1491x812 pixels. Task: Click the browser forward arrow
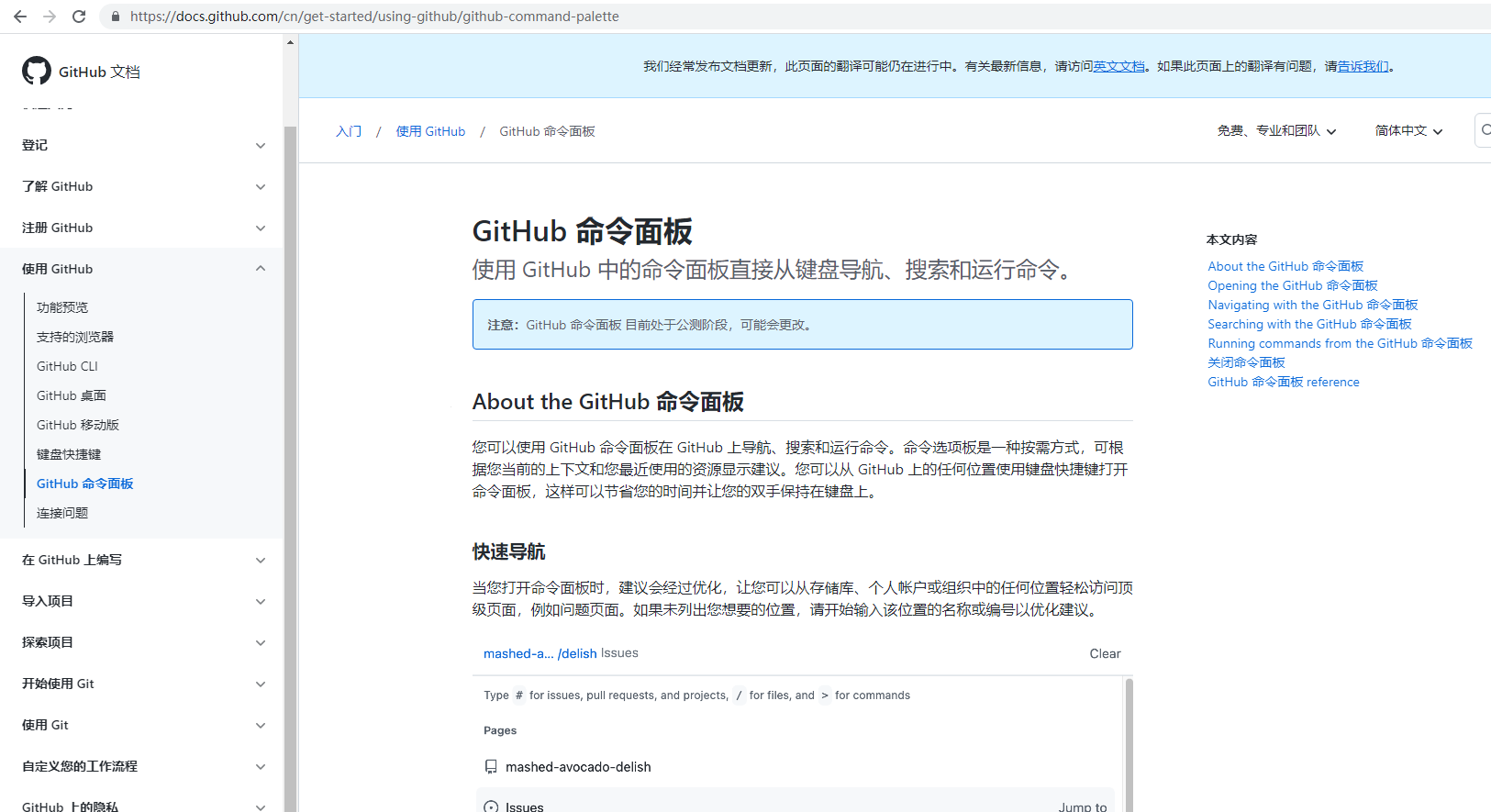click(x=50, y=17)
